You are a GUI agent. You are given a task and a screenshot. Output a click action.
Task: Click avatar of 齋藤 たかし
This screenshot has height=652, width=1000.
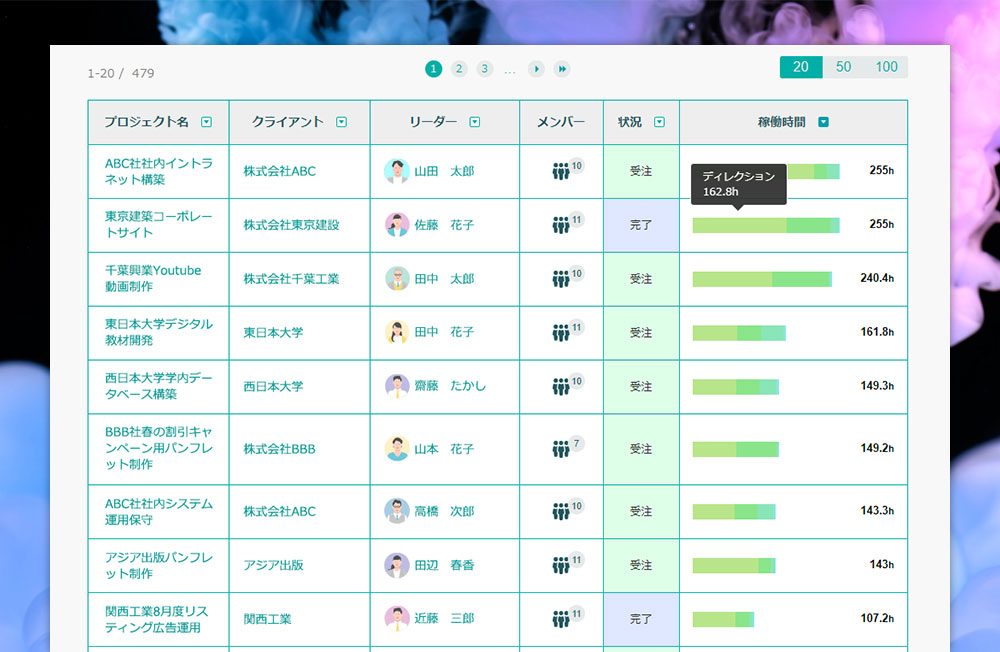(x=397, y=386)
